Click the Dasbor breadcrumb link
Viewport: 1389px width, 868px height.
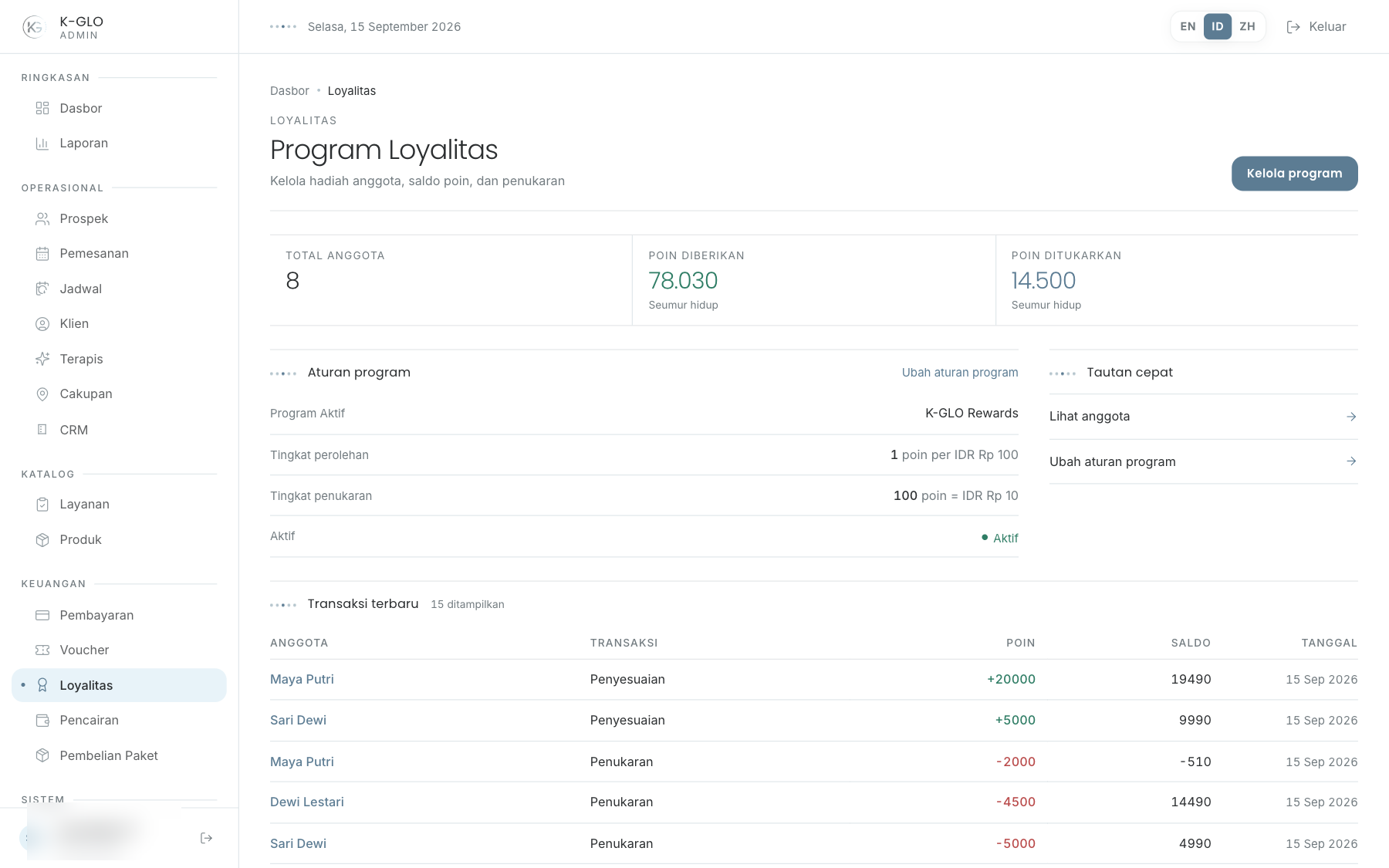pos(289,91)
